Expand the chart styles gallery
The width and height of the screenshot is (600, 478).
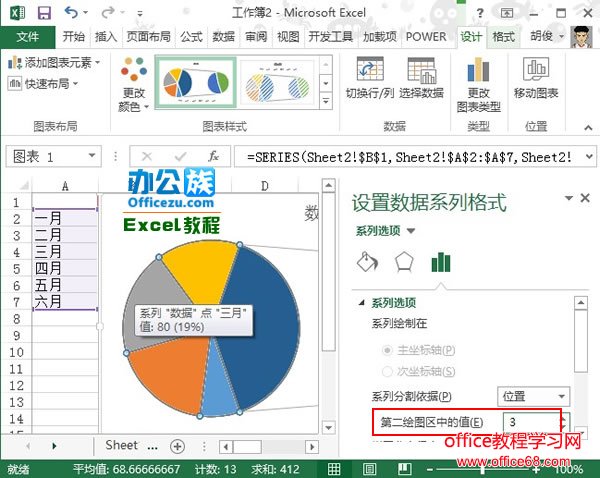click(326, 101)
